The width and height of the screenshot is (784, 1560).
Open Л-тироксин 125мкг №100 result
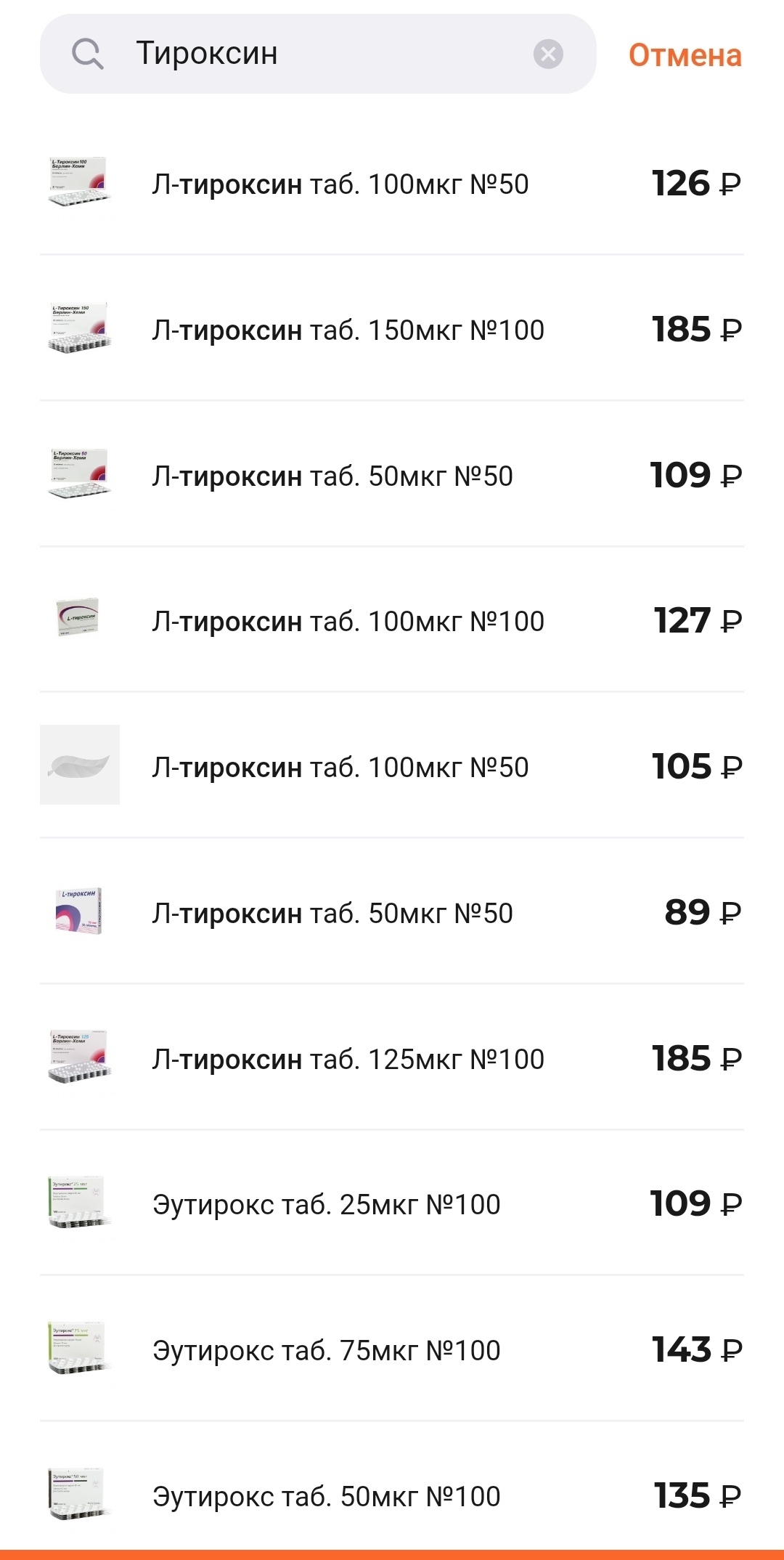point(348,1060)
